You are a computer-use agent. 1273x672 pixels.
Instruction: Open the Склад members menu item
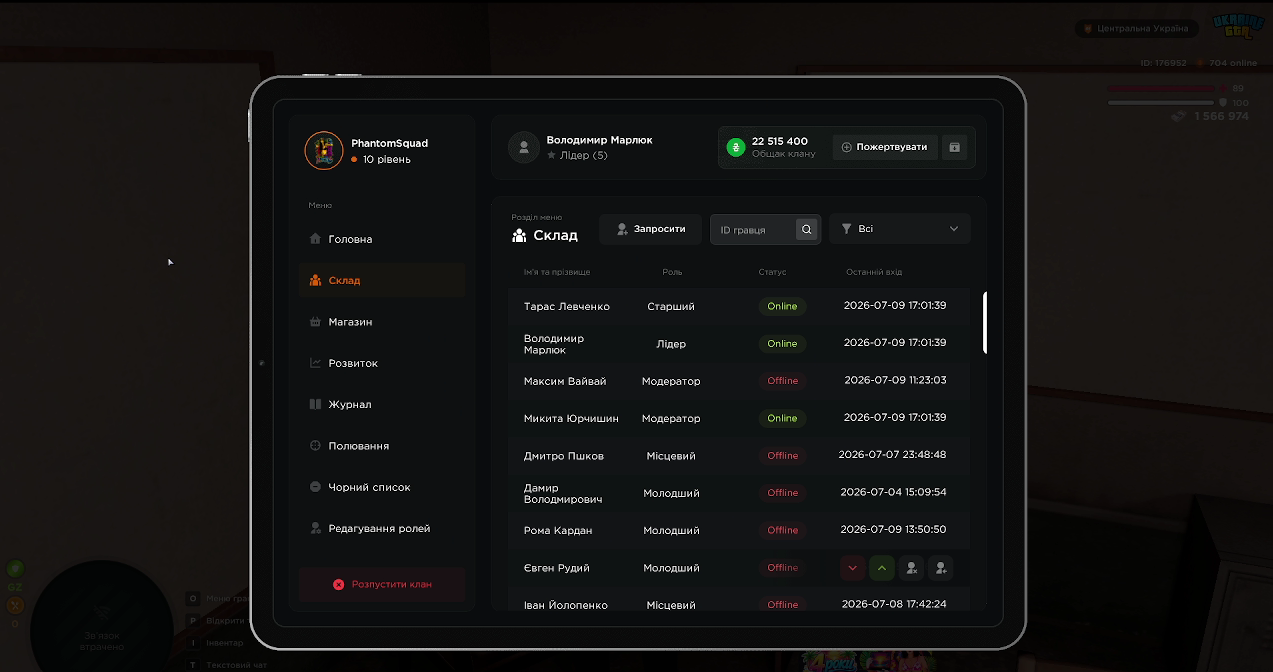click(x=381, y=280)
